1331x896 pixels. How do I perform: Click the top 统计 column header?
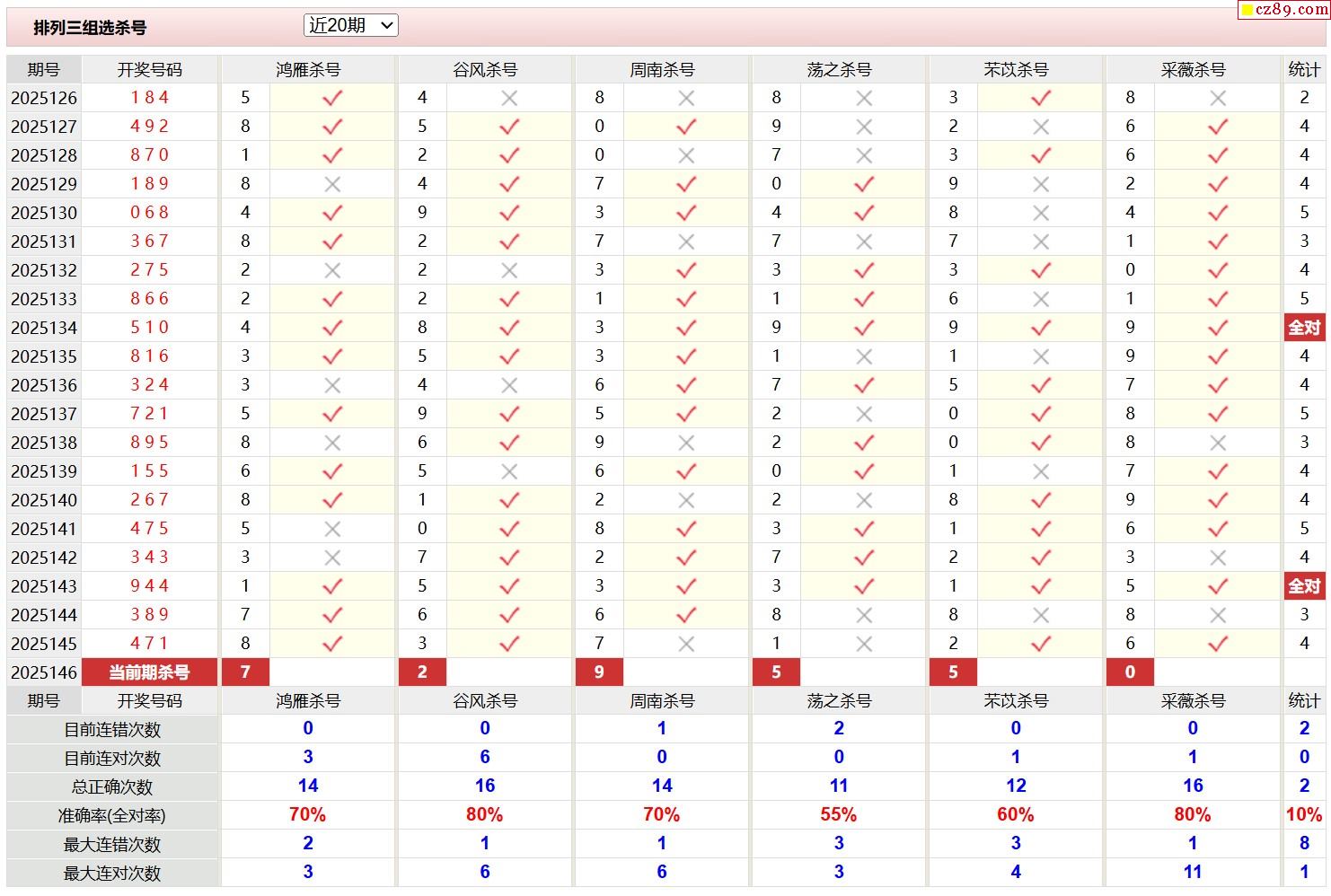click(1304, 70)
